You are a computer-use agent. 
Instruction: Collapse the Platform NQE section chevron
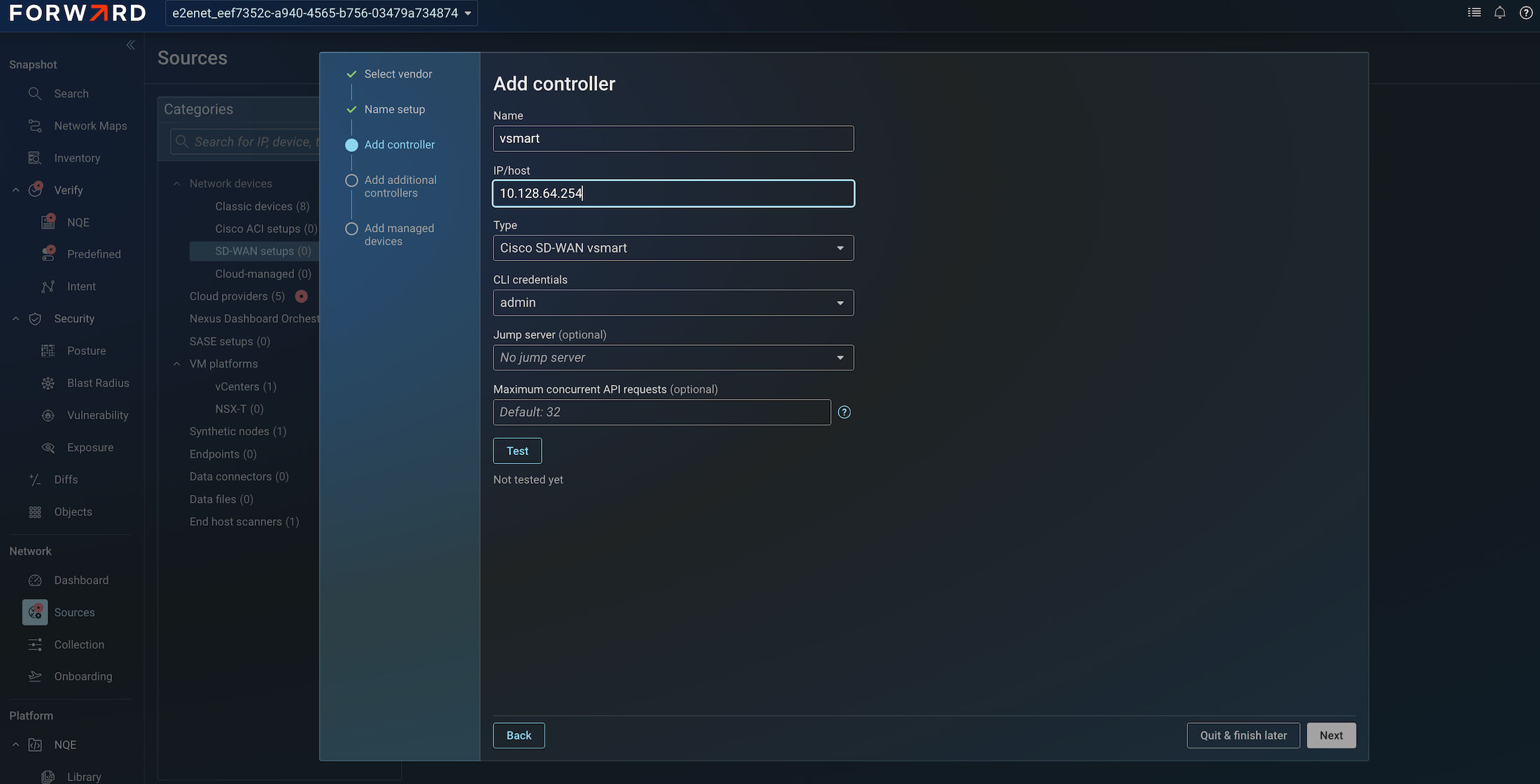pyautogui.click(x=15, y=745)
